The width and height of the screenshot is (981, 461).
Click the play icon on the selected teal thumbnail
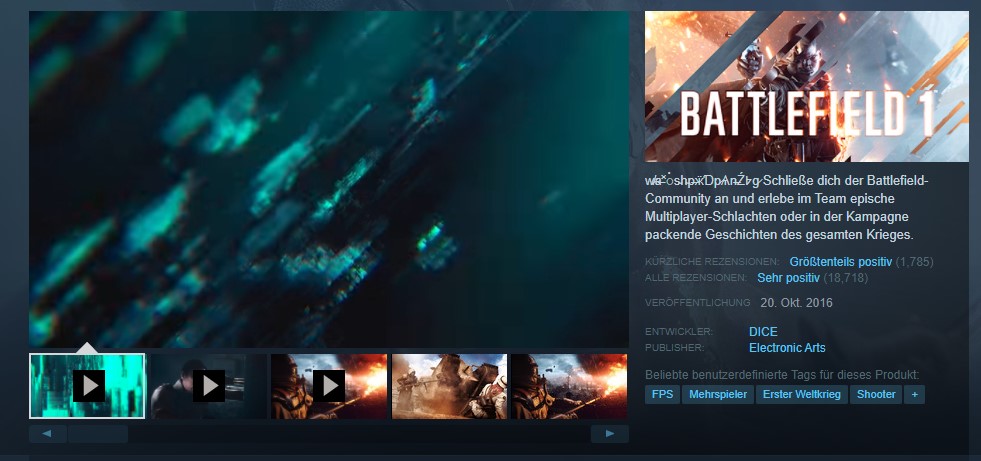coord(88,385)
